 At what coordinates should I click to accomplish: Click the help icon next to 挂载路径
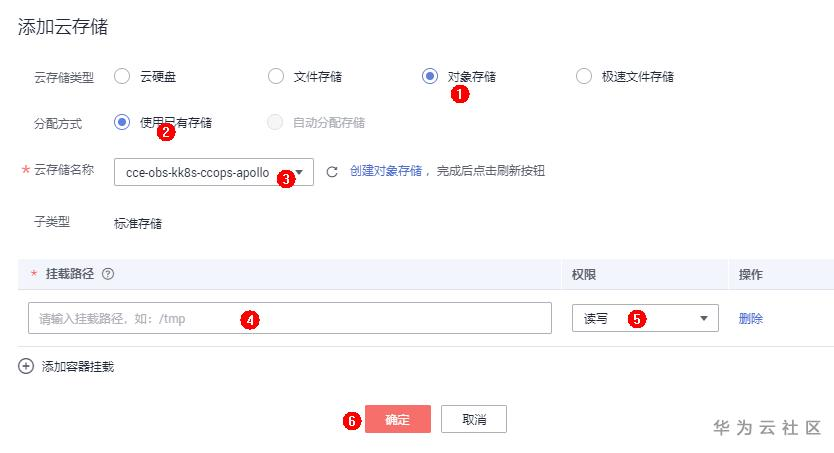[108, 274]
